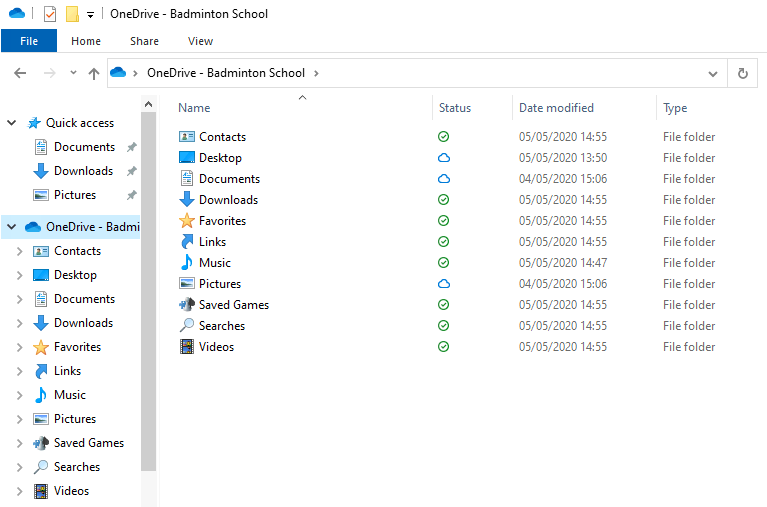Image resolution: width=767 pixels, height=507 pixels.
Task: Sort files by Name column header
Action: point(195,108)
